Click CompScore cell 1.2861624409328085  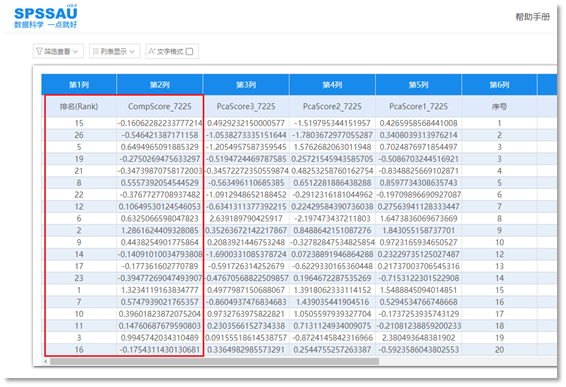pos(160,230)
